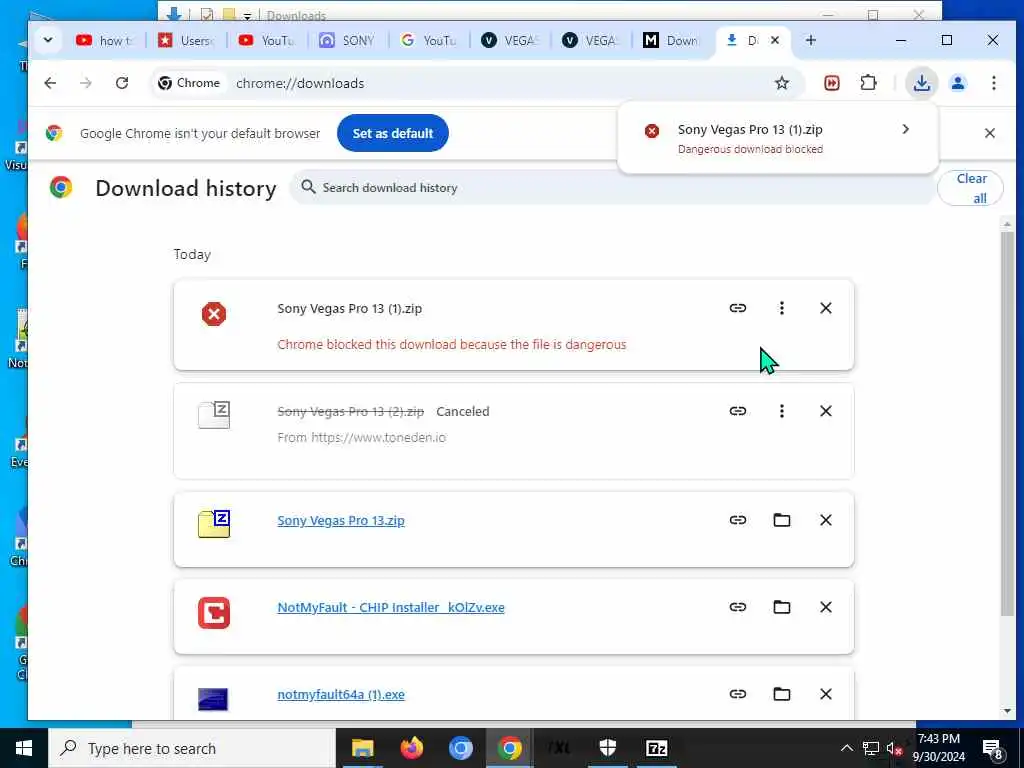1024x768 pixels.
Task: Open File Explorer from the taskbar
Action: 362,748
